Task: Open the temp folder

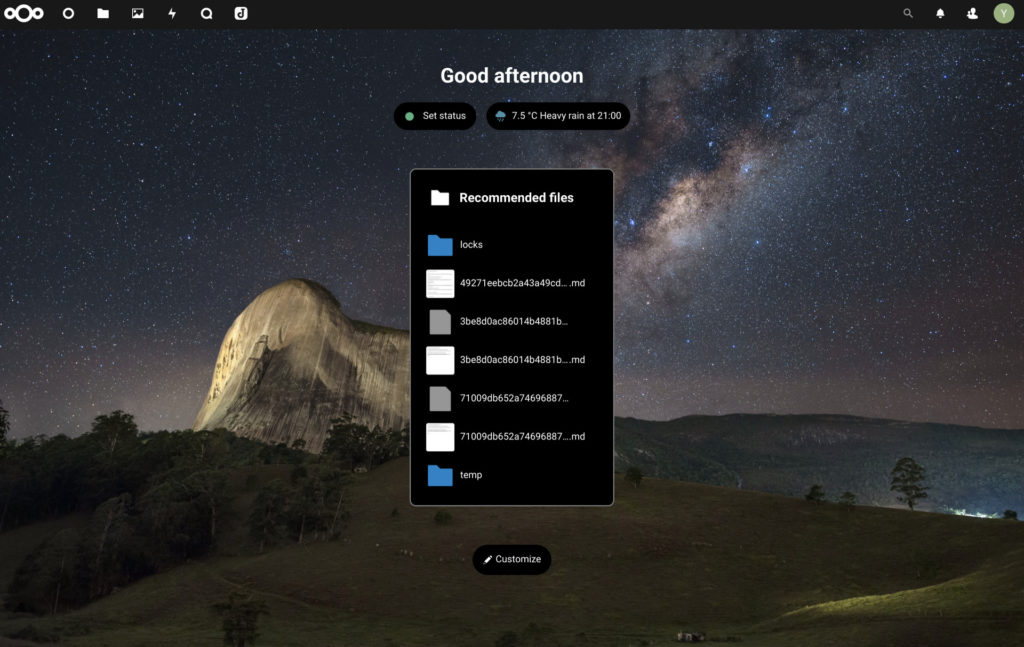Action: [x=511, y=475]
